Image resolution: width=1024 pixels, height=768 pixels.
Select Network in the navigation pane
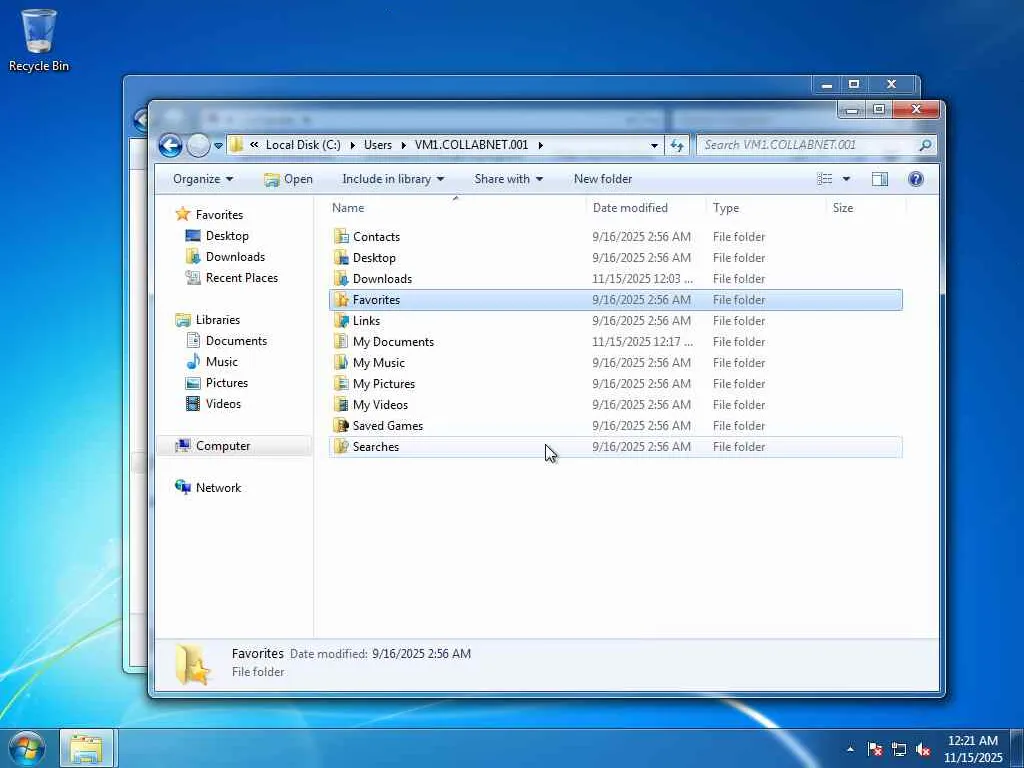click(x=218, y=488)
